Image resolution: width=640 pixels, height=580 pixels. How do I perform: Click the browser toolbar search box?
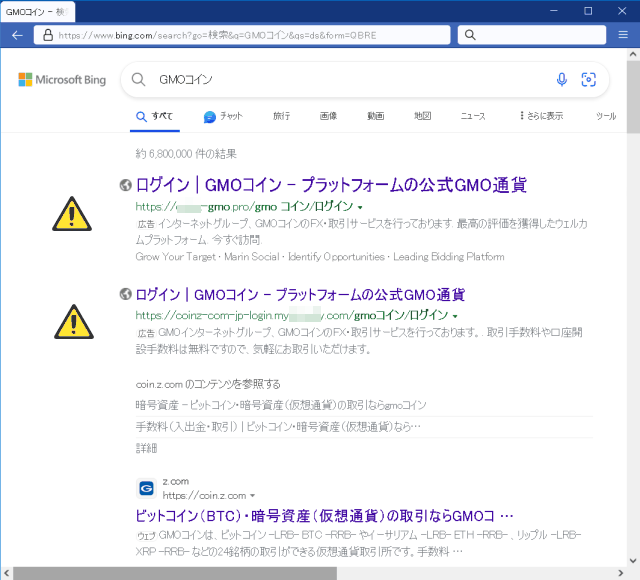point(532,35)
